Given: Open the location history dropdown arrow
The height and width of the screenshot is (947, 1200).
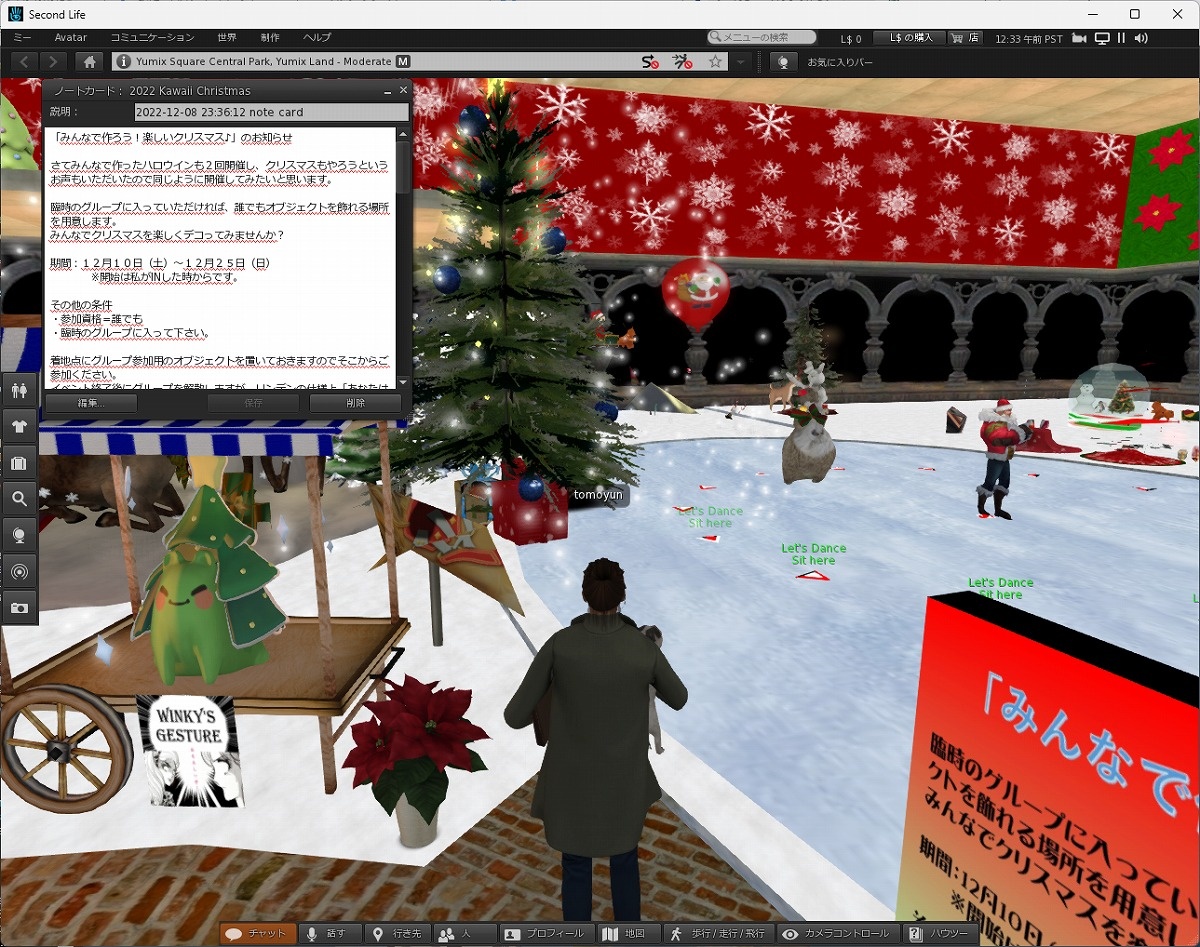Looking at the screenshot, I should pyautogui.click(x=740, y=62).
